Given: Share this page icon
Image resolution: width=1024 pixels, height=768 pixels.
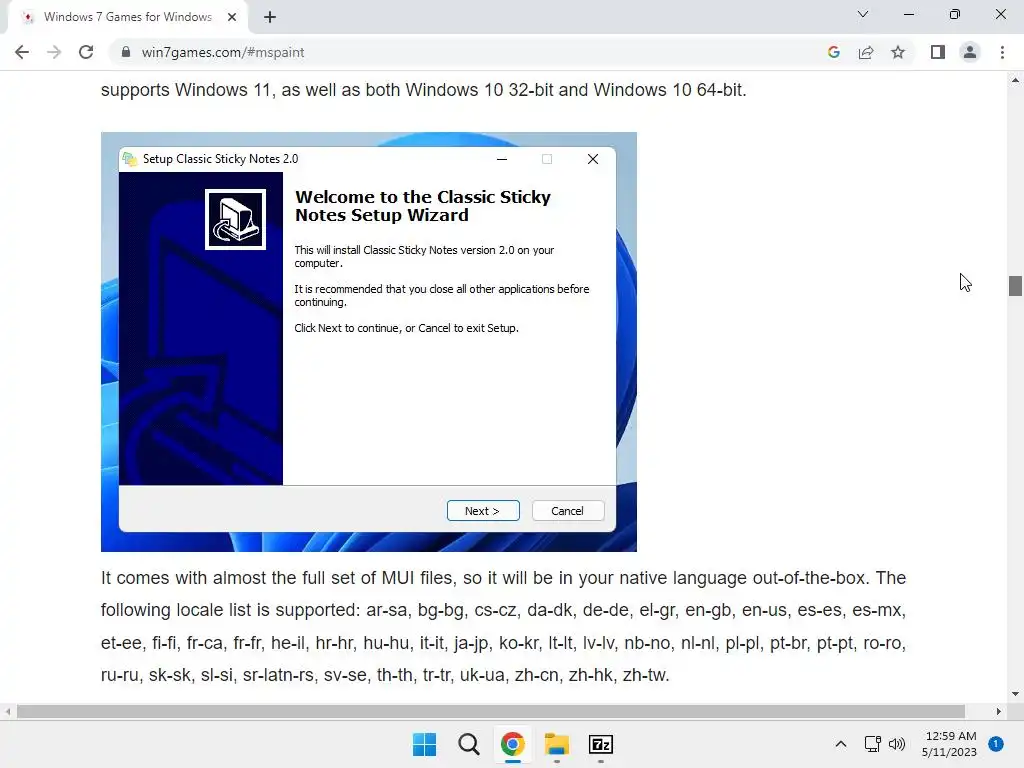Looking at the screenshot, I should [x=866, y=52].
